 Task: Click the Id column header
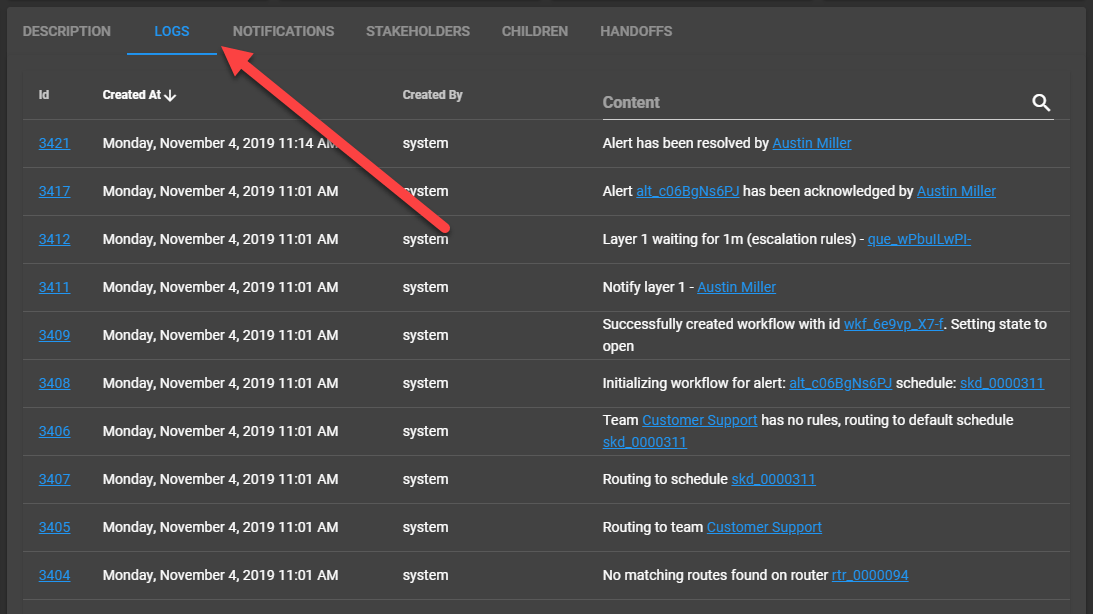point(44,95)
